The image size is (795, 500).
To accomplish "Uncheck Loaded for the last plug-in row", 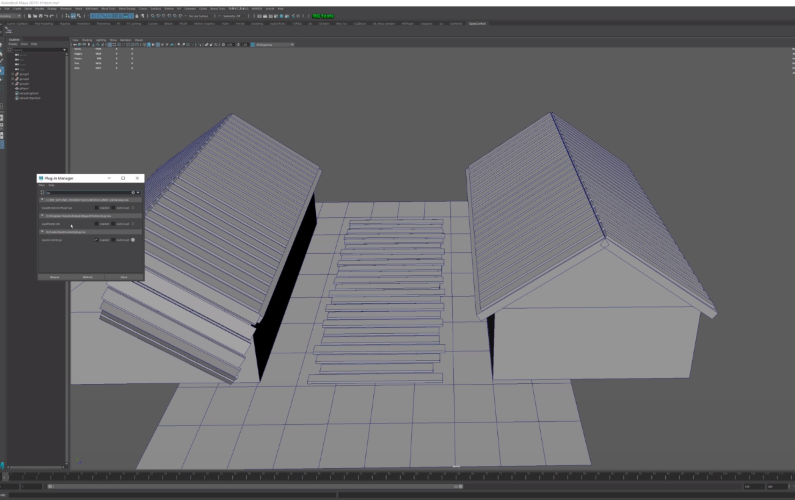I will [96, 240].
